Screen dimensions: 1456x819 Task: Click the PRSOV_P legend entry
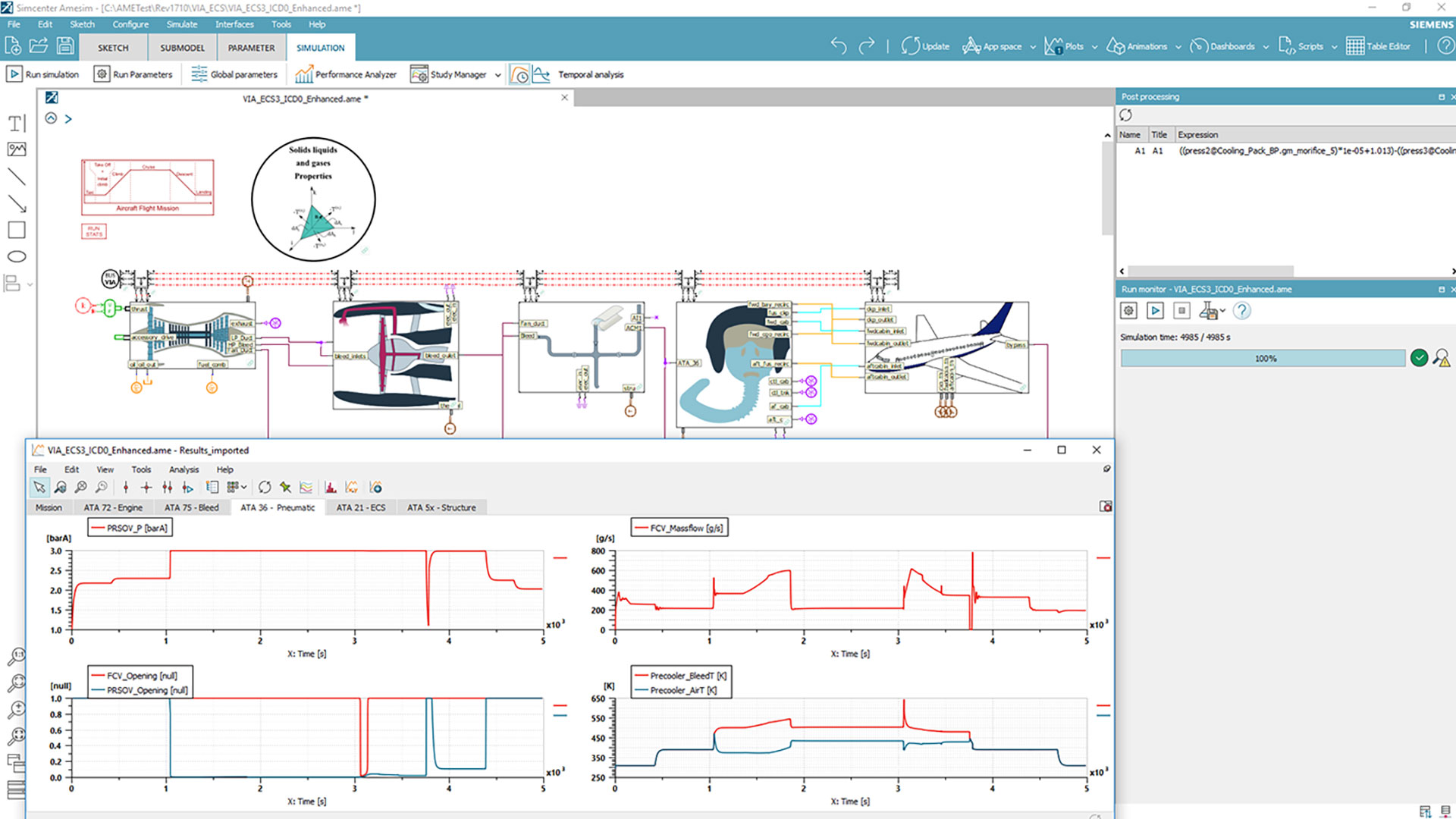pyautogui.click(x=130, y=528)
